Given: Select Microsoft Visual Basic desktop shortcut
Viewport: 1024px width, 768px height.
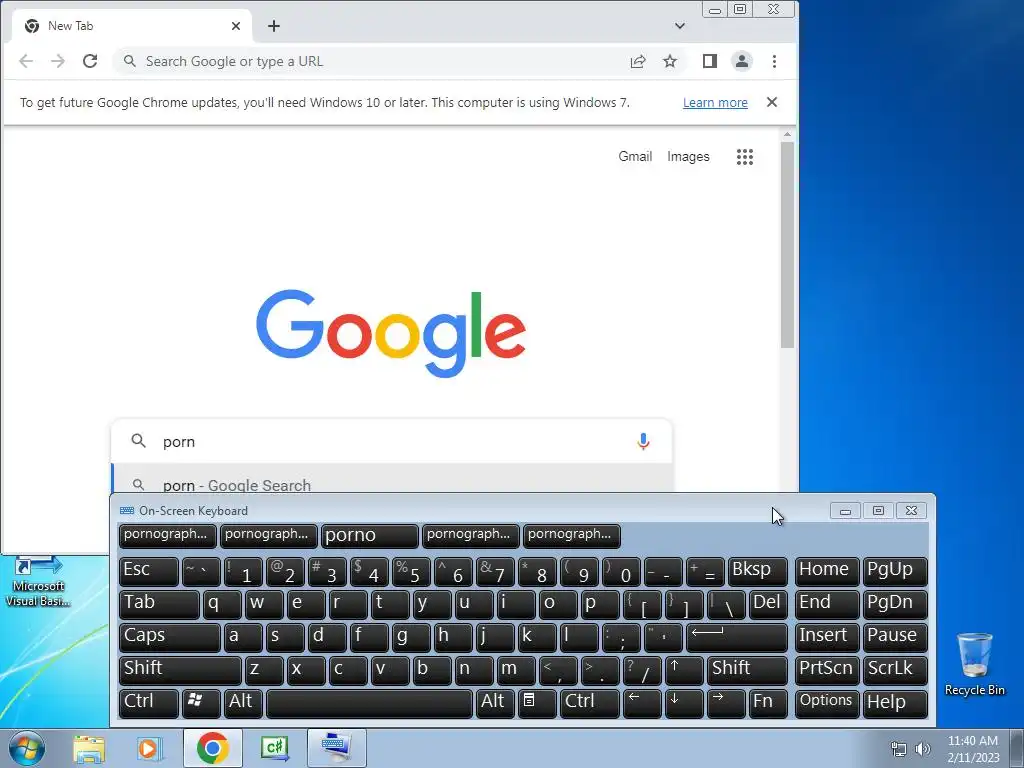Looking at the screenshot, I should coord(38,581).
